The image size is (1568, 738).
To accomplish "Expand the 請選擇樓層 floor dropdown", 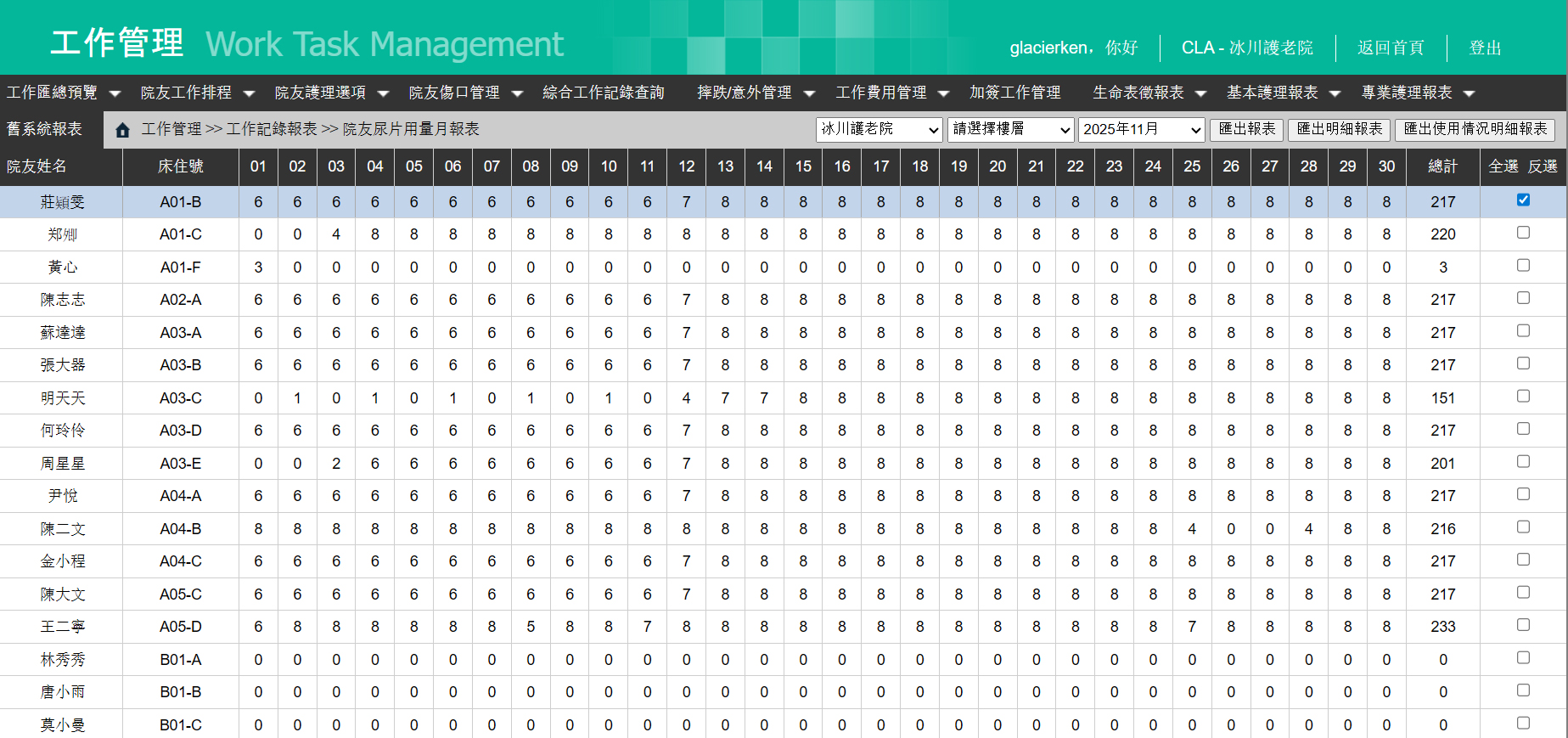I will [x=1010, y=129].
